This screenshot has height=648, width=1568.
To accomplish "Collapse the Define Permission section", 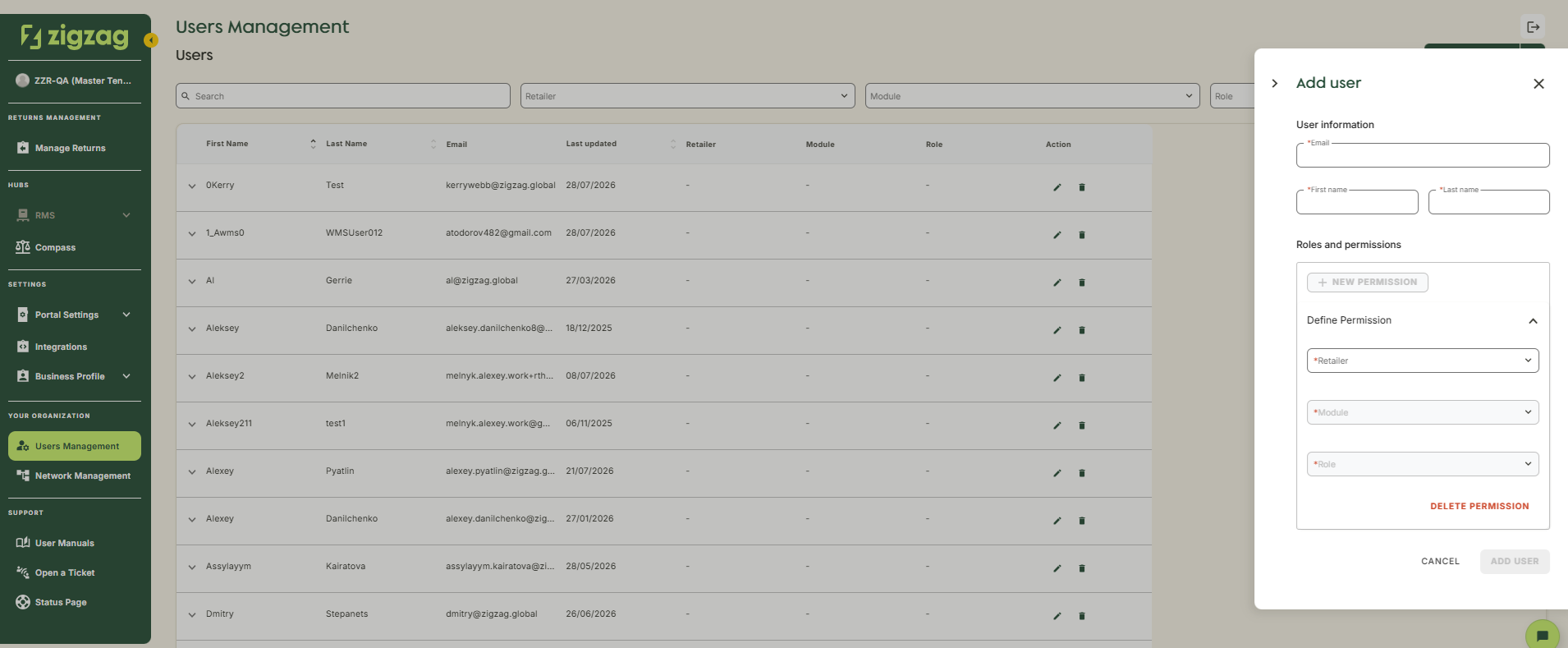I will pyautogui.click(x=1533, y=321).
